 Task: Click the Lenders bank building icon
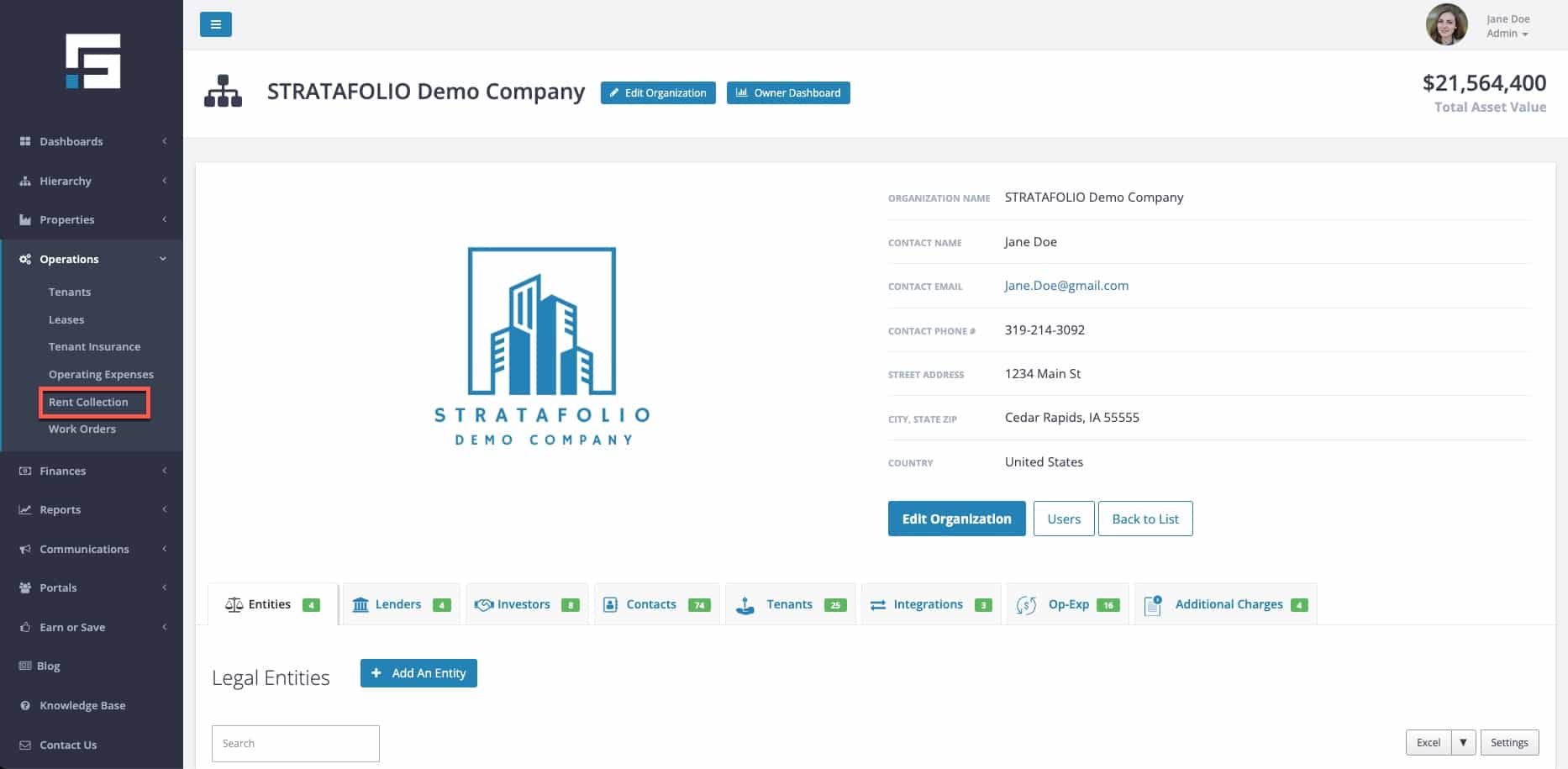[360, 605]
